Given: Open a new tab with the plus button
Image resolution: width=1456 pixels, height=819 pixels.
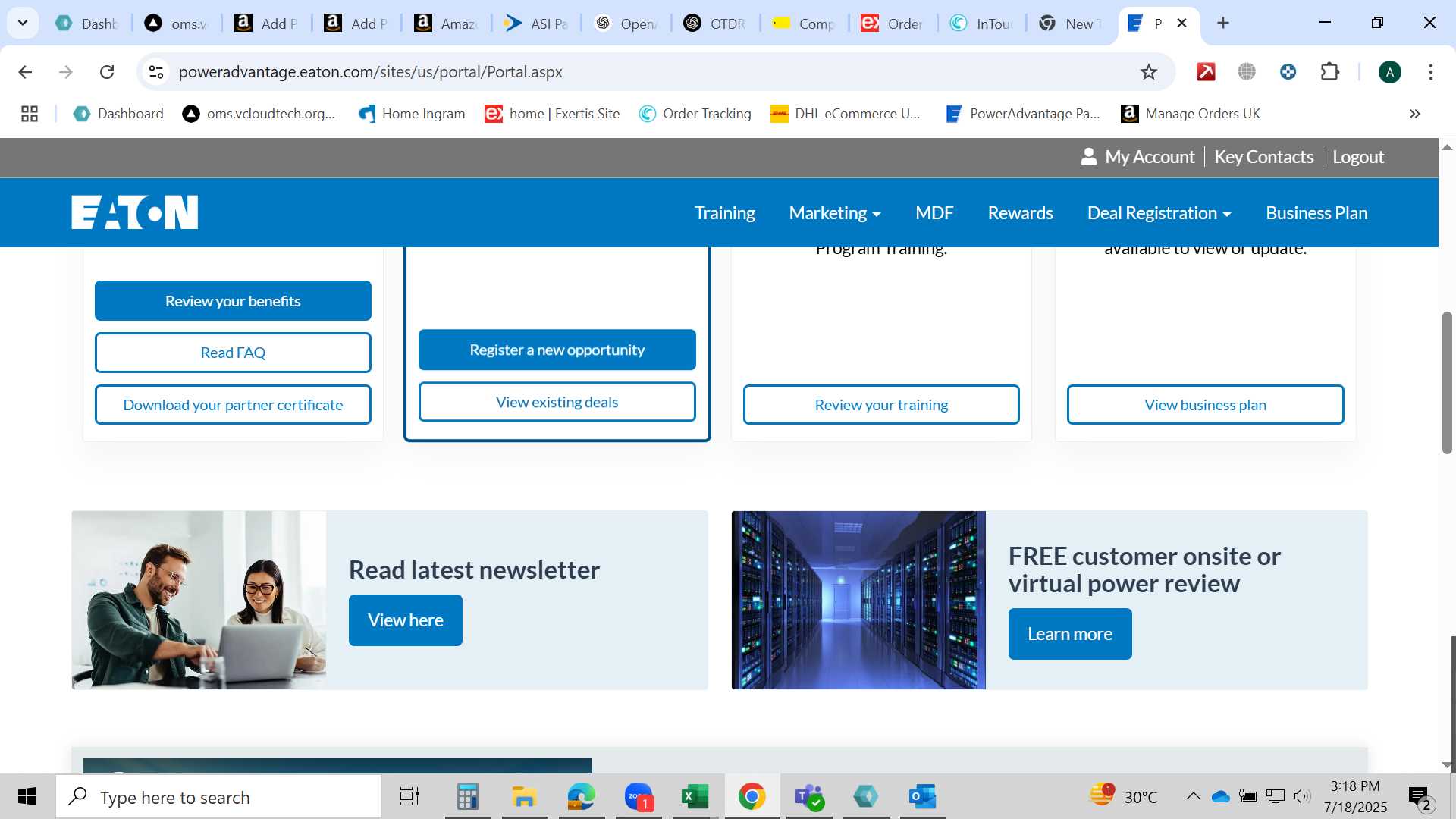Looking at the screenshot, I should pyautogui.click(x=1222, y=23).
